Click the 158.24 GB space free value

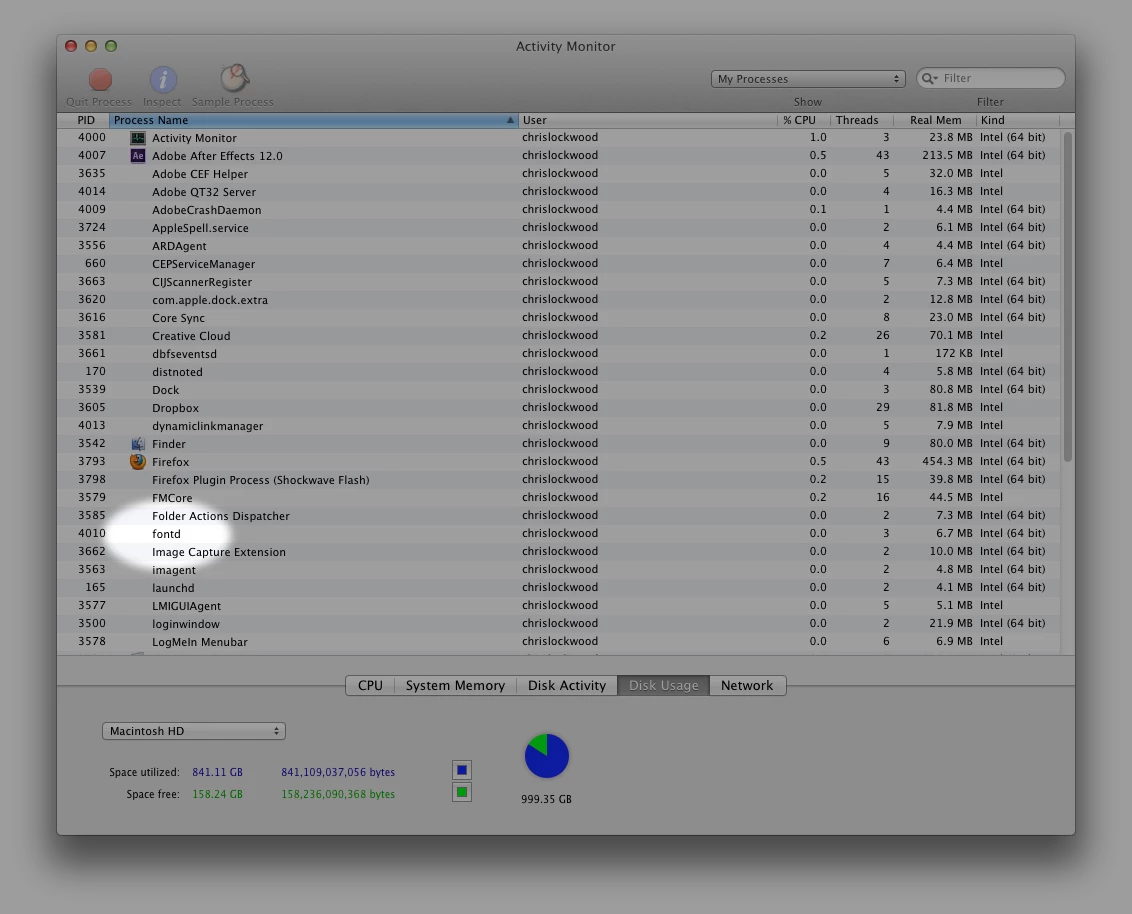point(217,794)
